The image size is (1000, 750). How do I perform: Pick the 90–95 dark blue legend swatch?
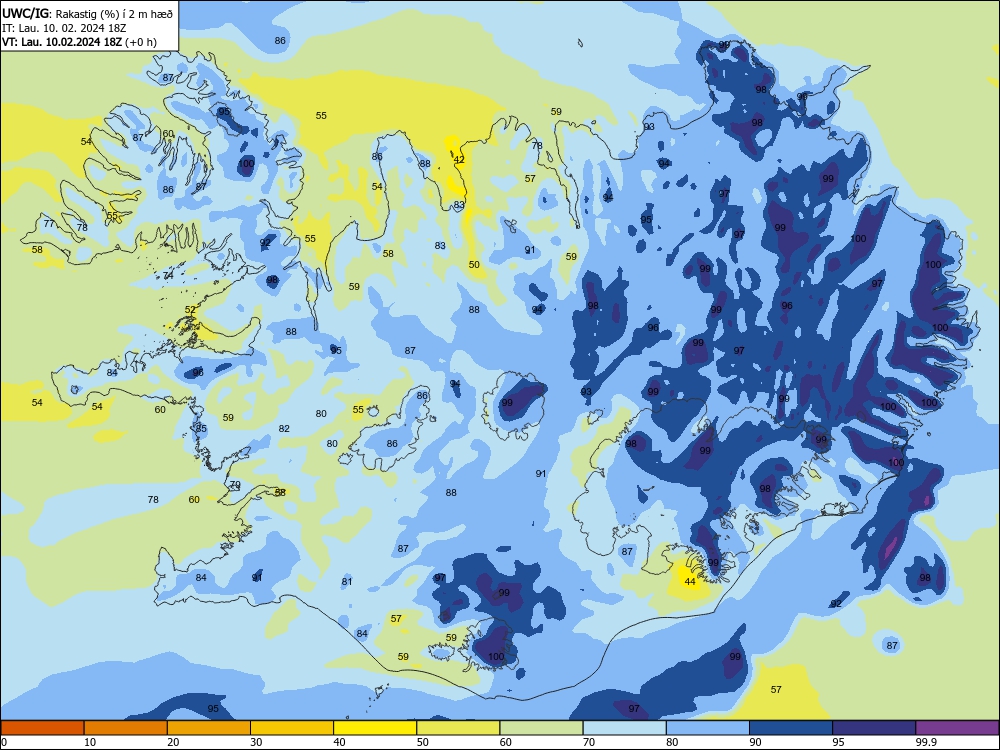(791, 728)
